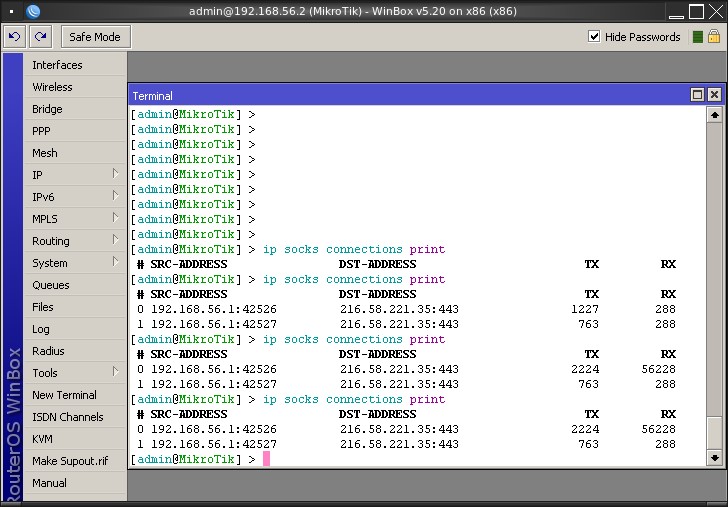This screenshot has width=728, height=507.
Task: Click the terminal scrollbar up arrow
Action: [715, 115]
